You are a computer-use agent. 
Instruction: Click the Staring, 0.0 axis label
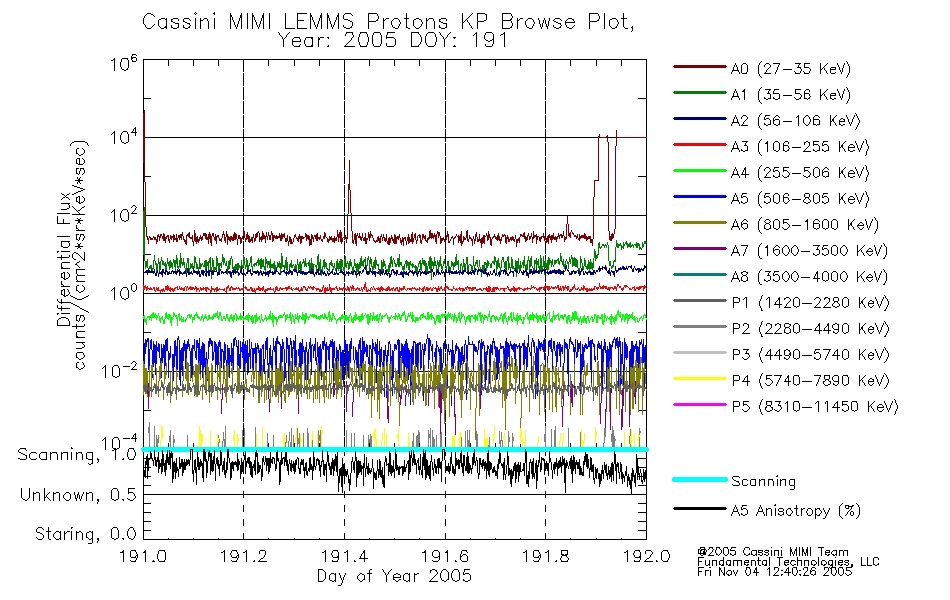[85, 534]
